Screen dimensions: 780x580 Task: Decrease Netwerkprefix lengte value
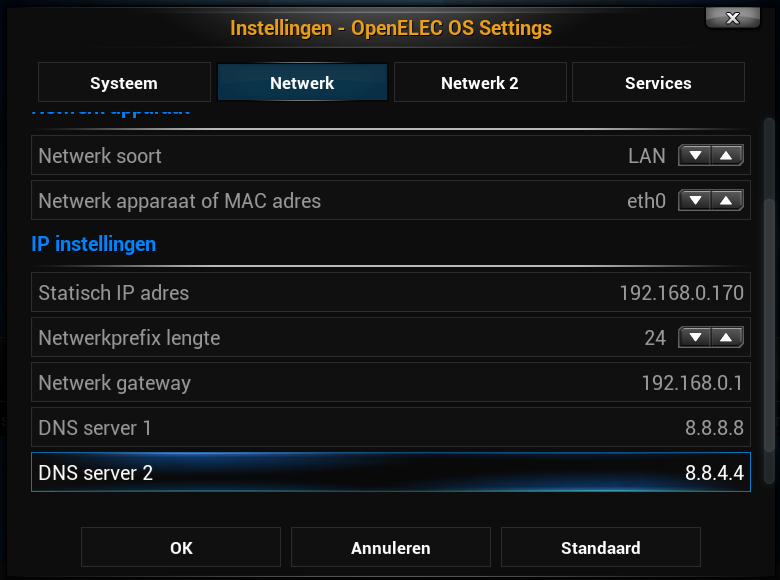pos(696,338)
